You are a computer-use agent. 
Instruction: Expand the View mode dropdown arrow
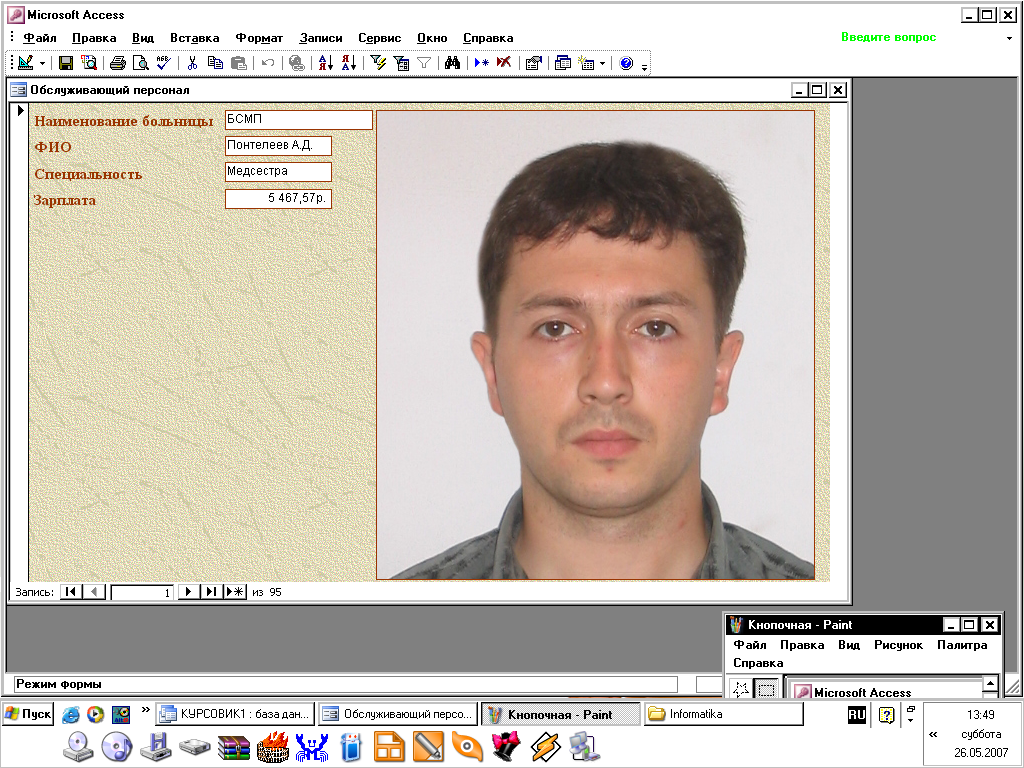tap(42, 63)
